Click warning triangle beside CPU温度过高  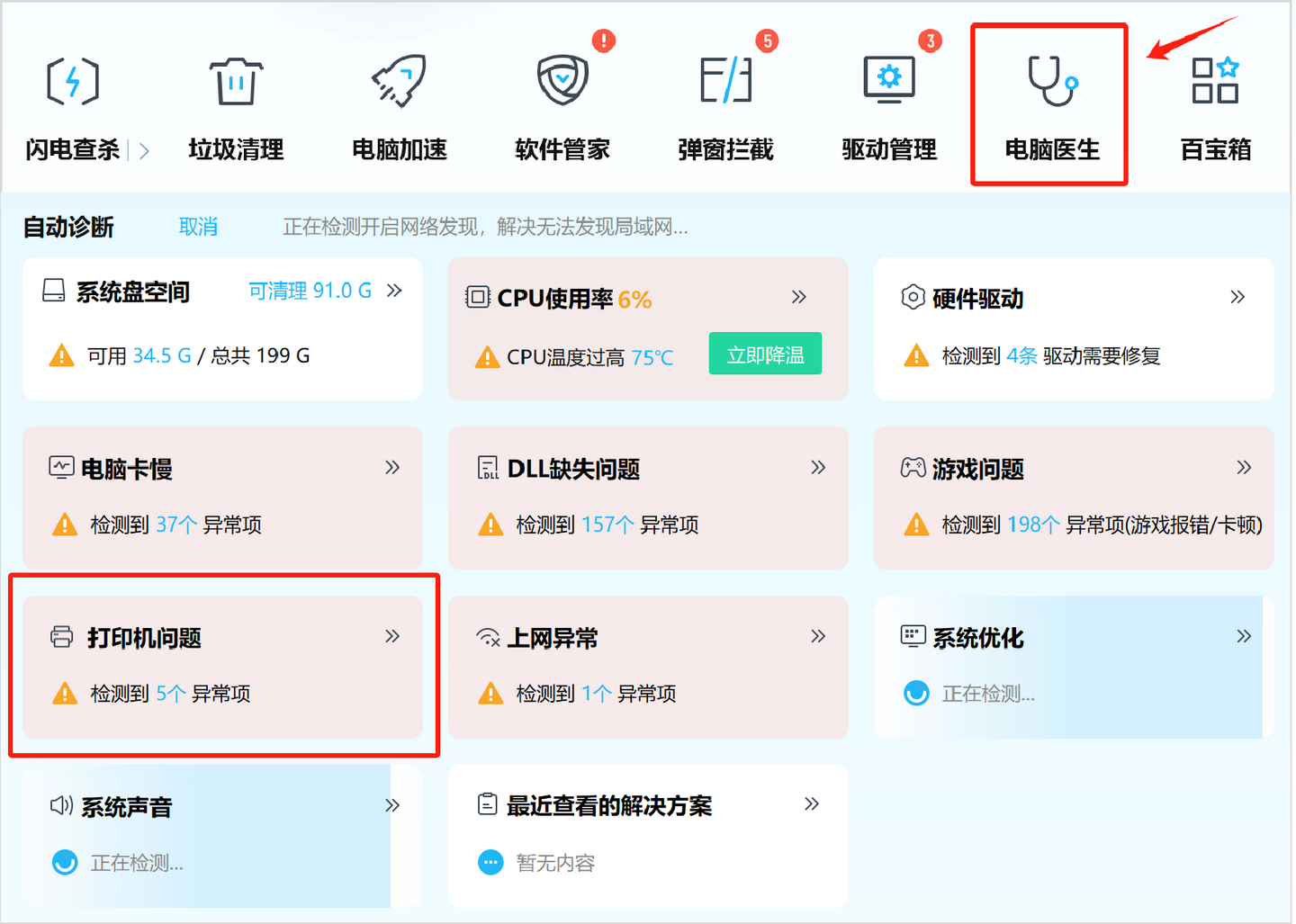click(x=487, y=357)
